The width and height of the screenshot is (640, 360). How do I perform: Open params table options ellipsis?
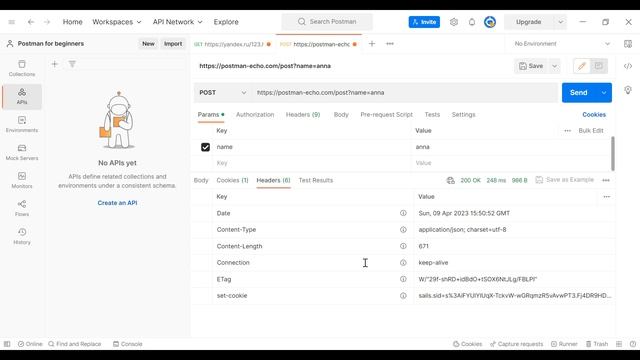pyautogui.click(x=567, y=131)
